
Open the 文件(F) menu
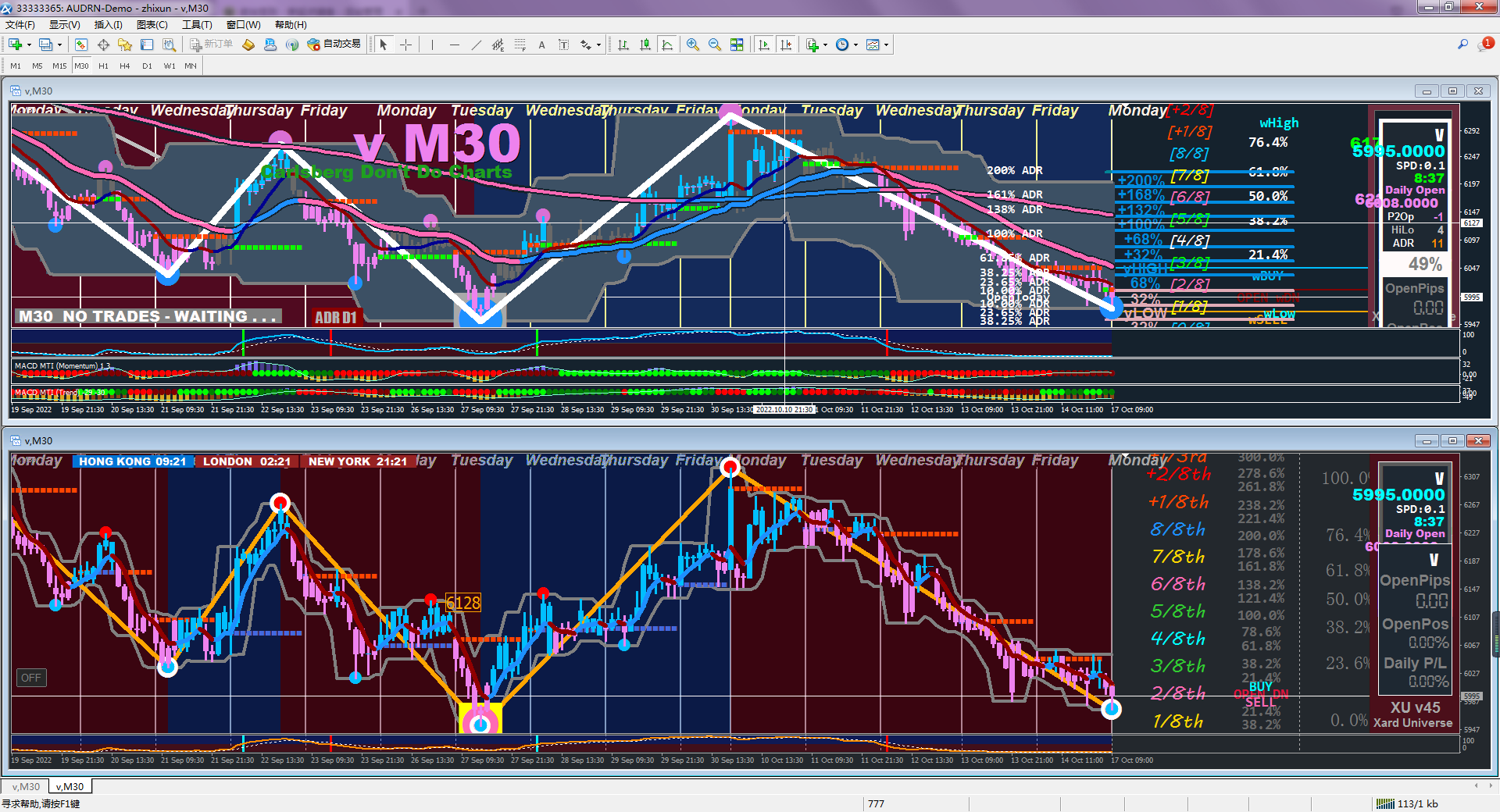(x=20, y=25)
